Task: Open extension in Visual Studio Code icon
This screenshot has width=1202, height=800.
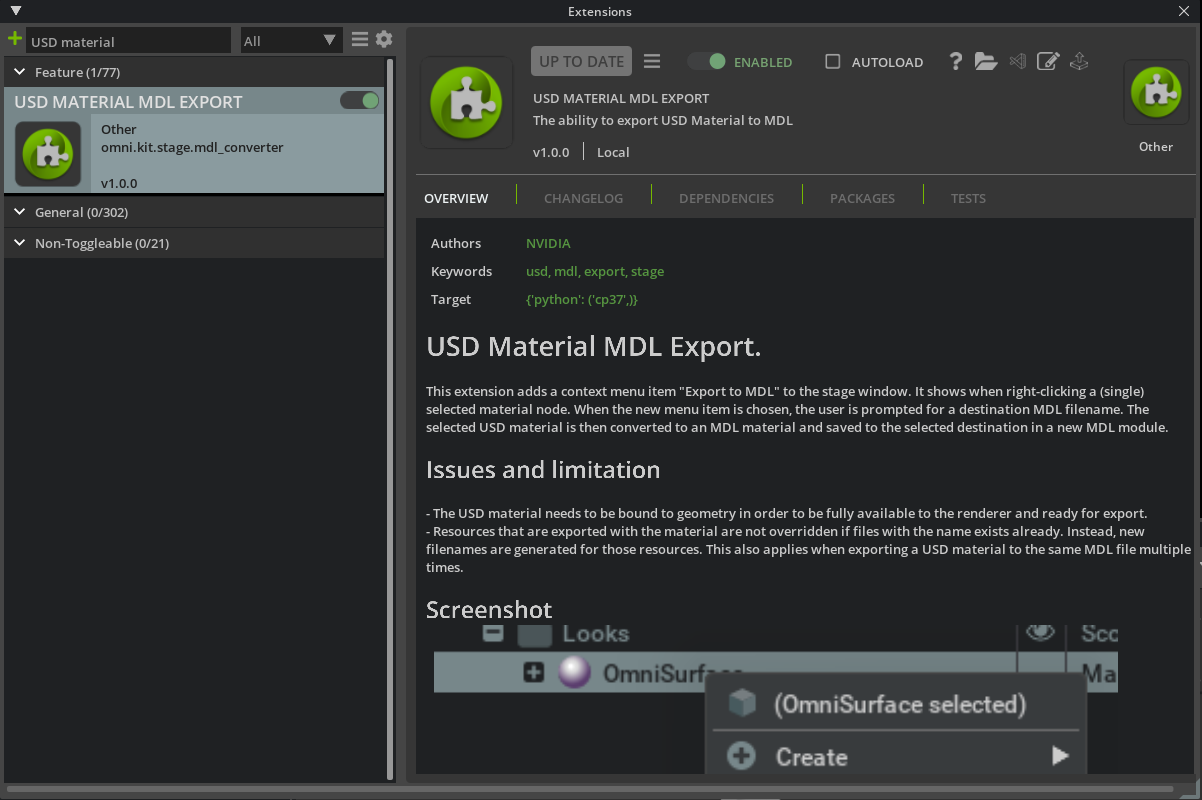Action: [1018, 61]
